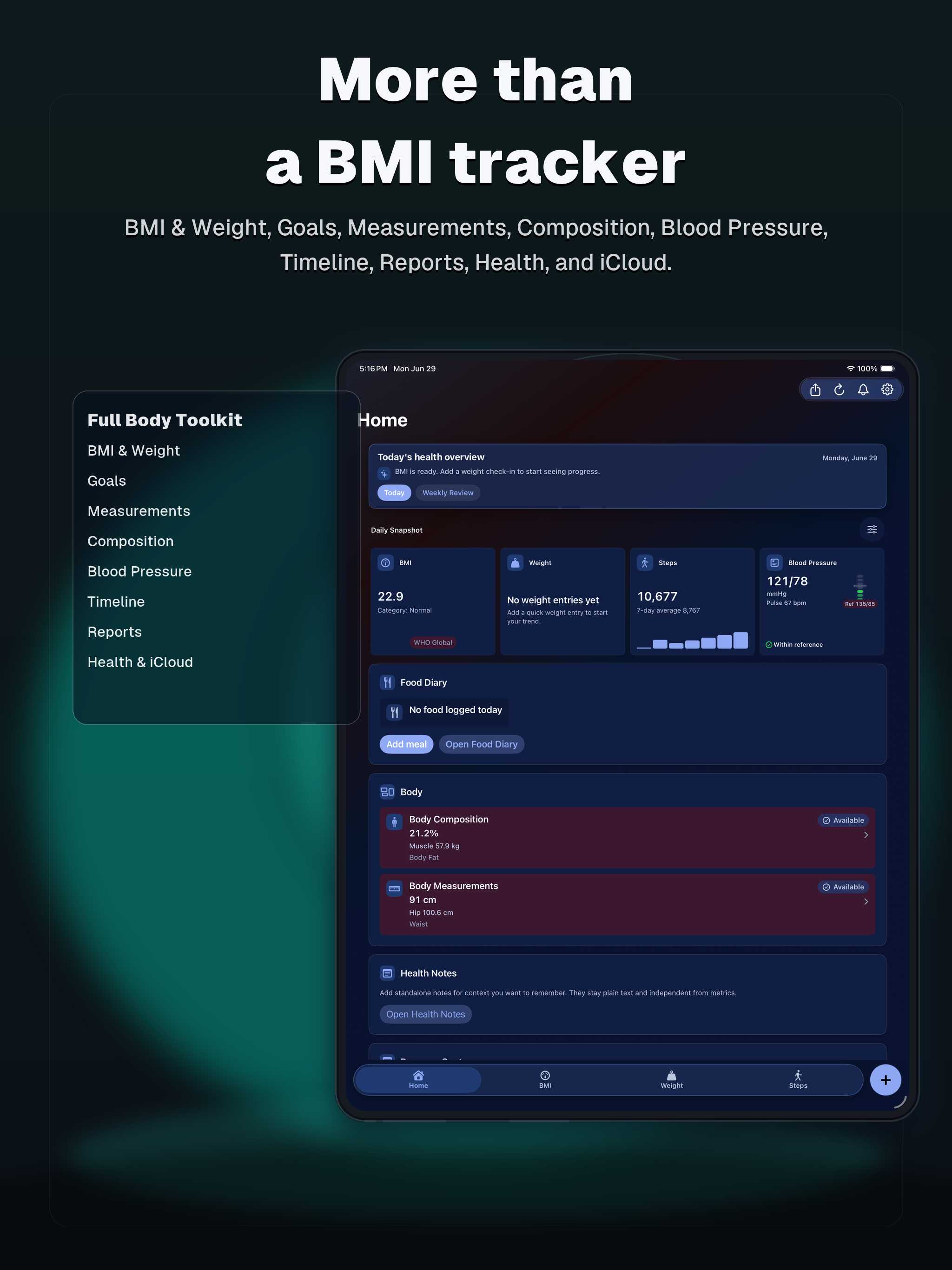Screen dimensions: 952x1270
Task: Tap the round plus add button
Action: tap(886, 1080)
